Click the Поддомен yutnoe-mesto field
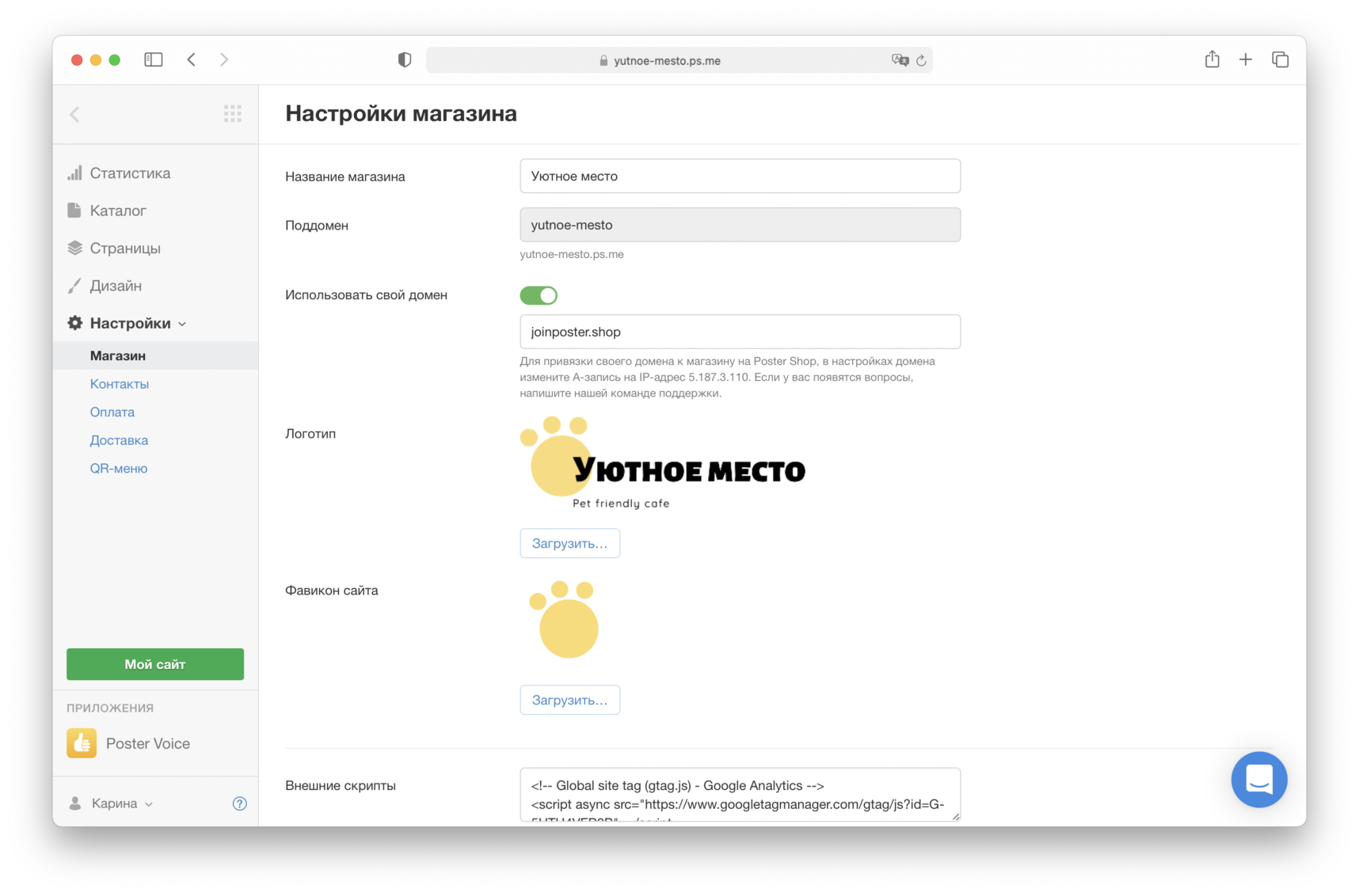 coord(740,225)
